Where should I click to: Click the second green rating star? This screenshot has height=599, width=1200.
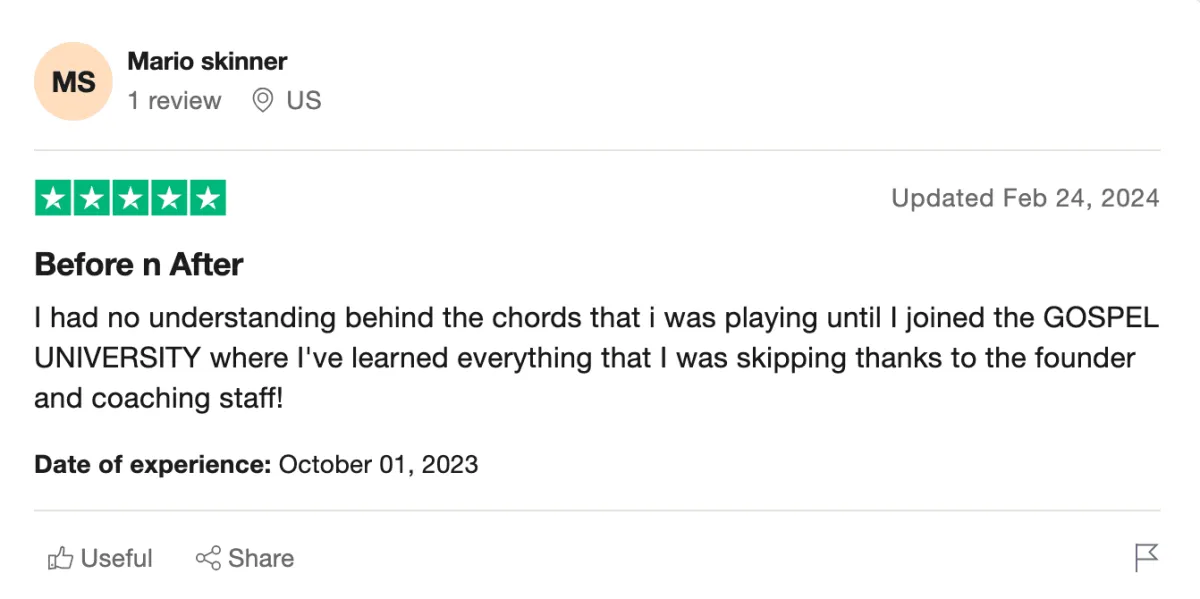[92, 198]
